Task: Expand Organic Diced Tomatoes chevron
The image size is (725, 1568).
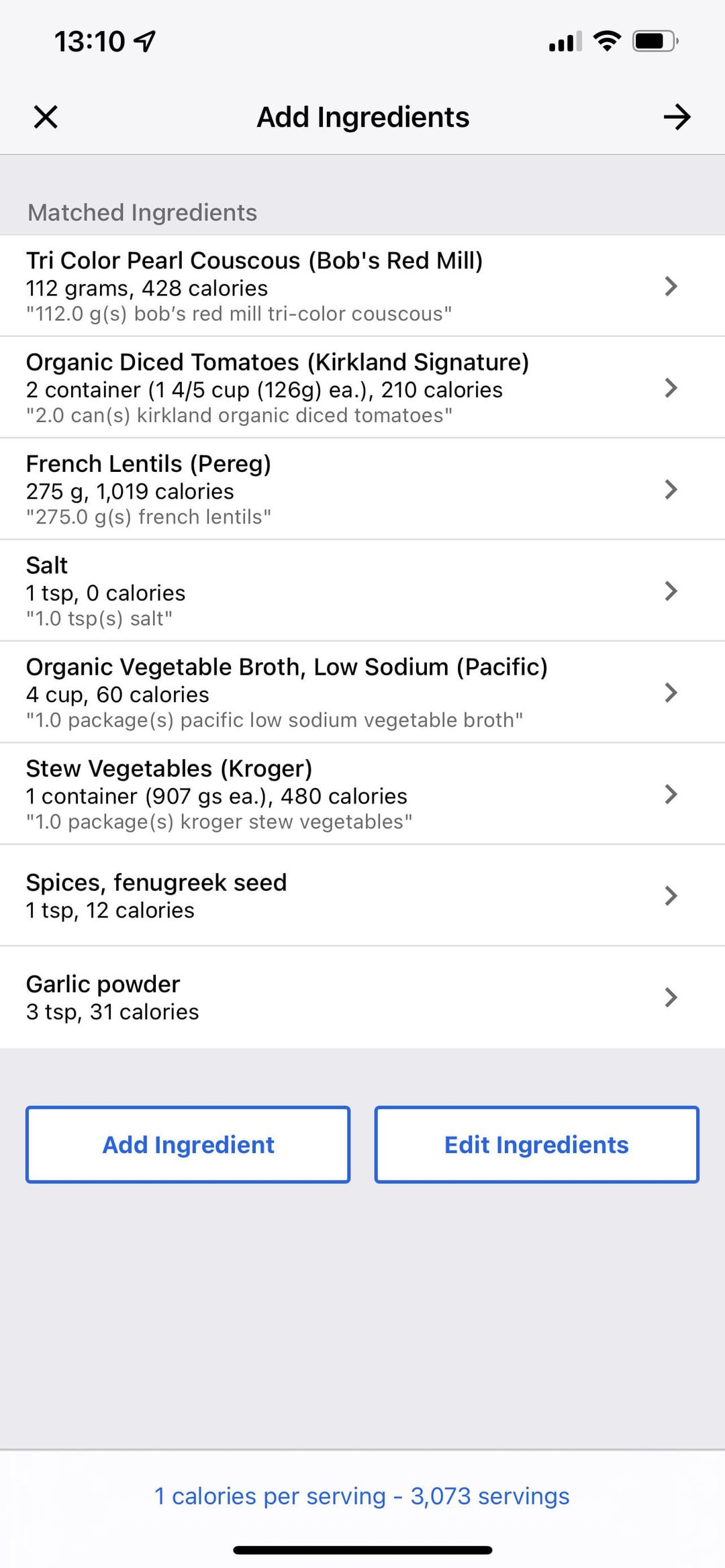Action: 670,388
